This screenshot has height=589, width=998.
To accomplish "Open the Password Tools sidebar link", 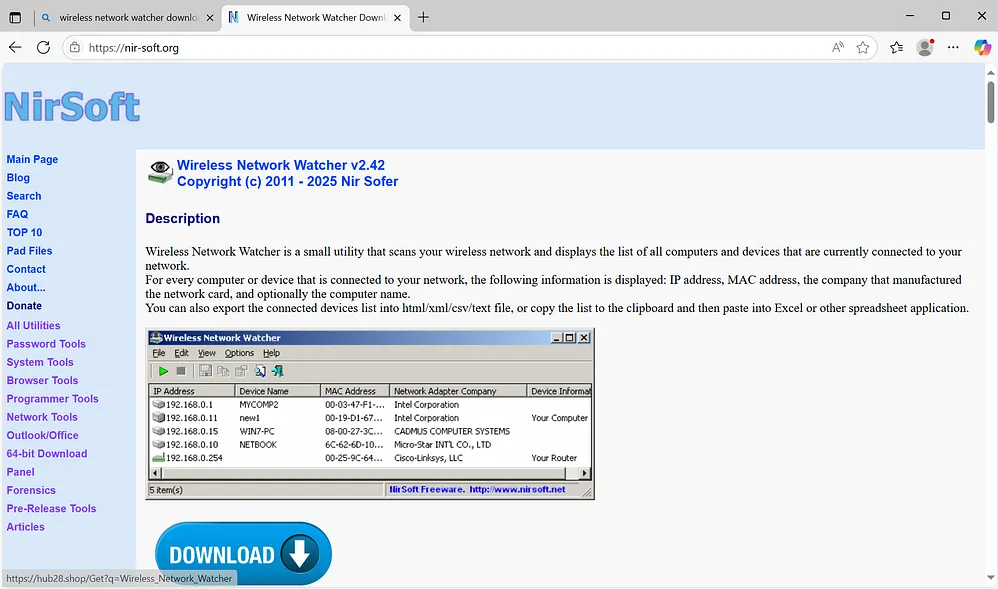I will point(45,343).
